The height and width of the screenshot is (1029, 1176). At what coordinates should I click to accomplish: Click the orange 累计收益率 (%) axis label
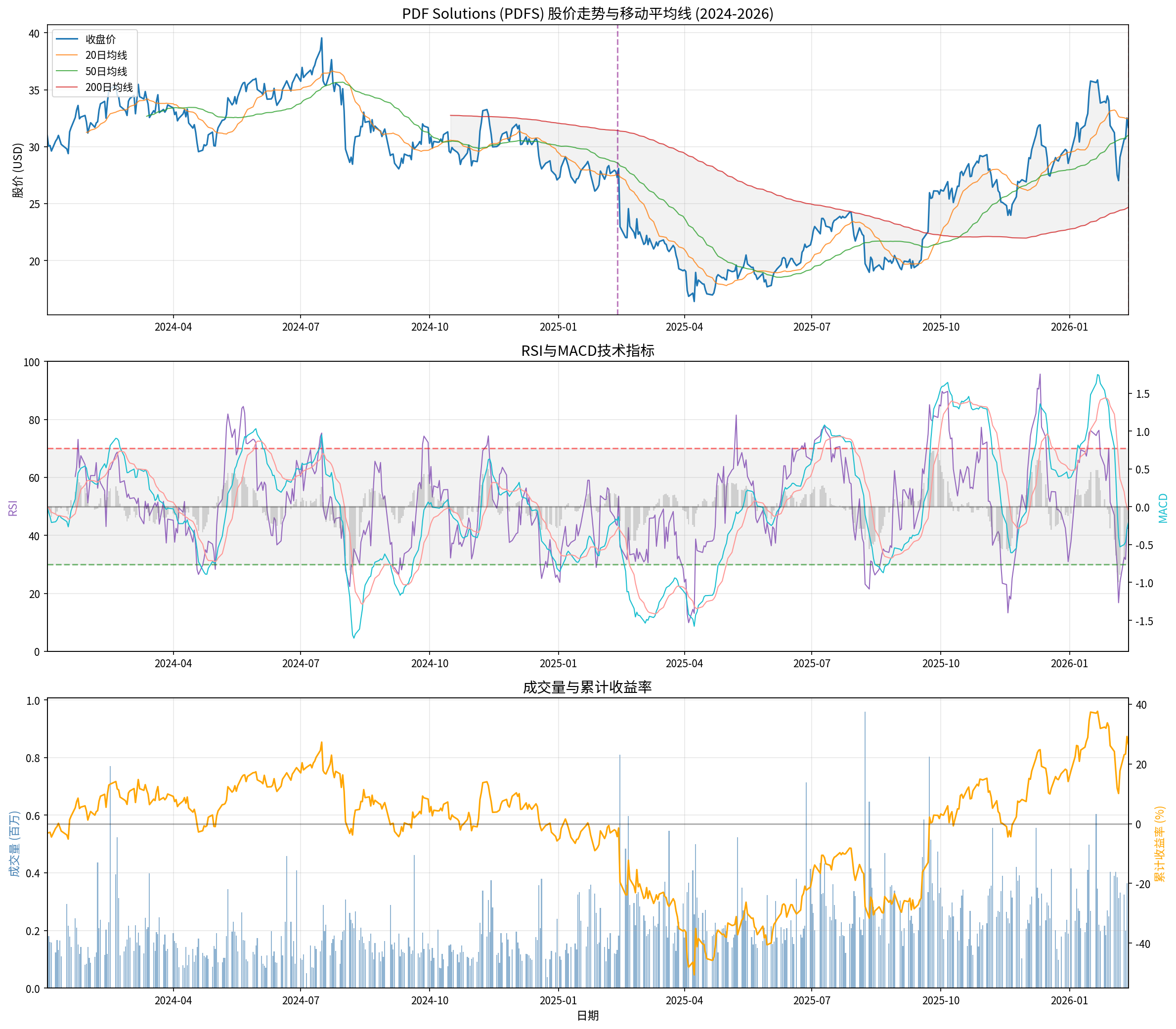[1159, 844]
